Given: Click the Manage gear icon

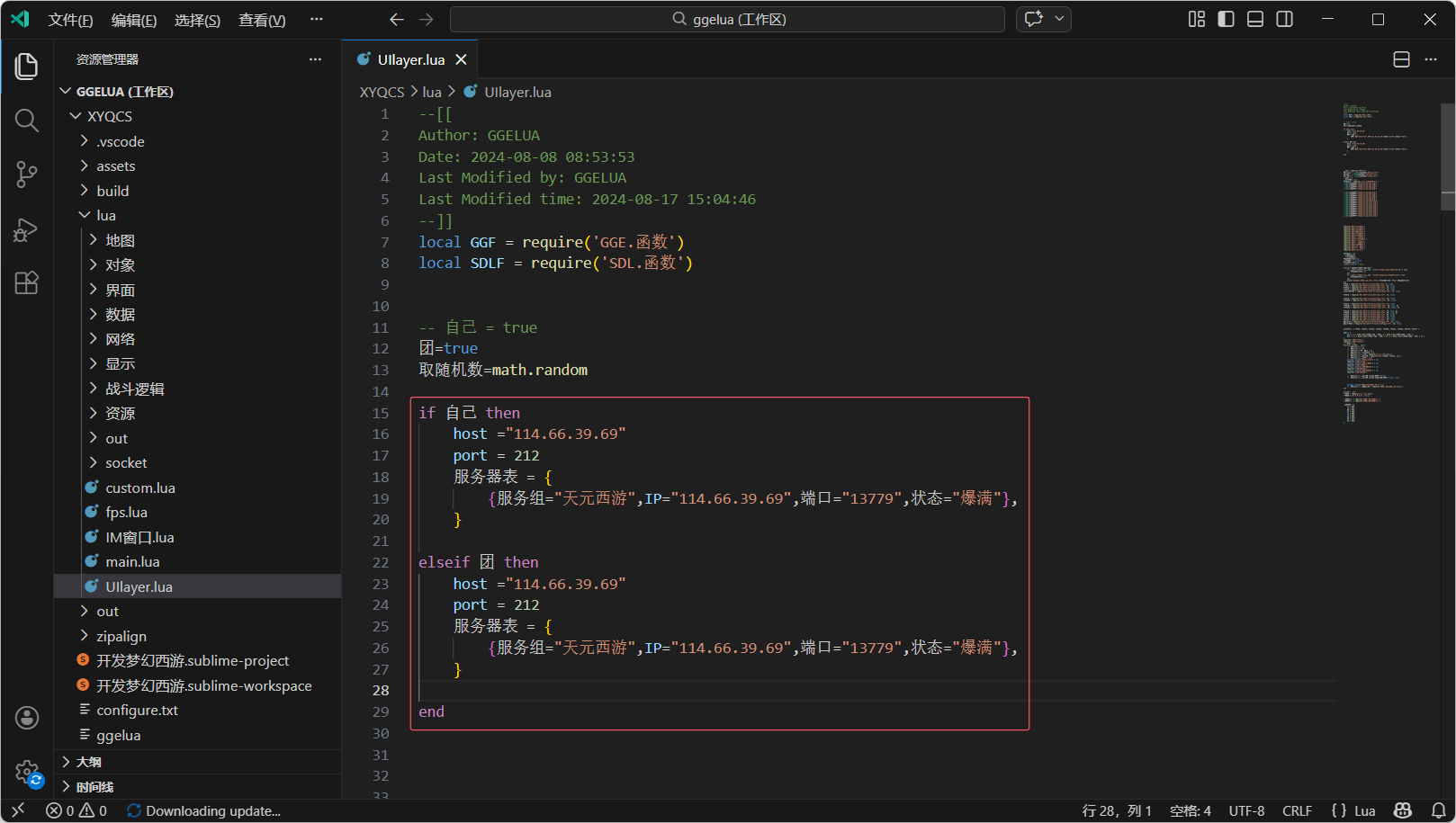Looking at the screenshot, I should coord(27,771).
